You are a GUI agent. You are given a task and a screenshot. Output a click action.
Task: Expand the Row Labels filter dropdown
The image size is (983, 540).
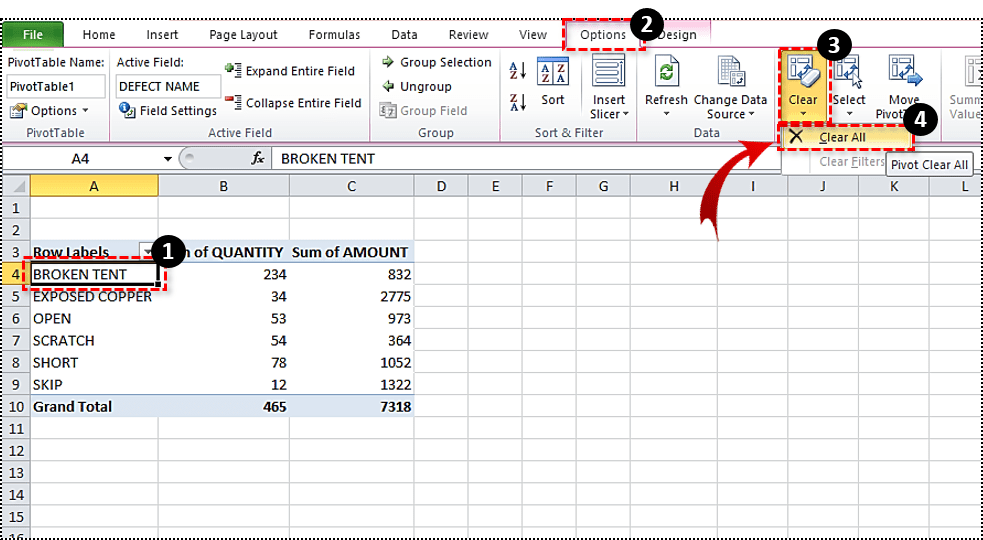147,252
